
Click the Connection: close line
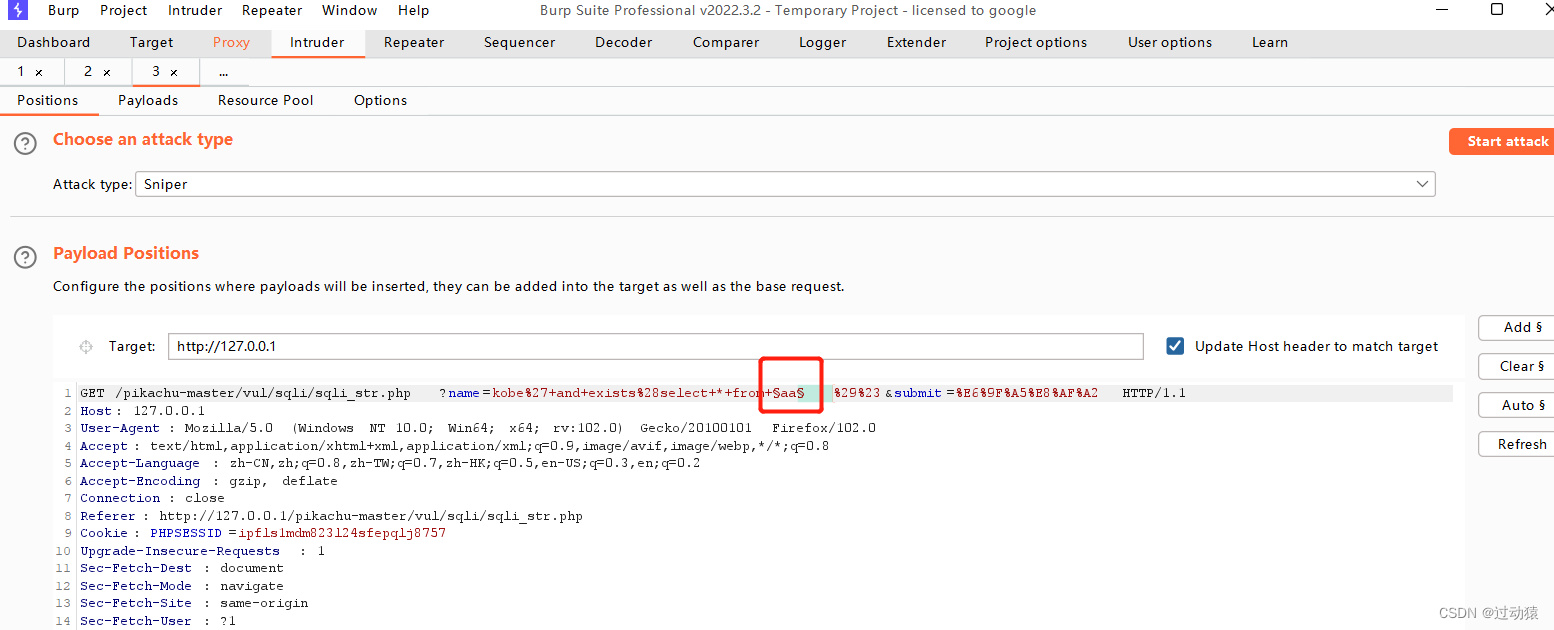coord(152,498)
